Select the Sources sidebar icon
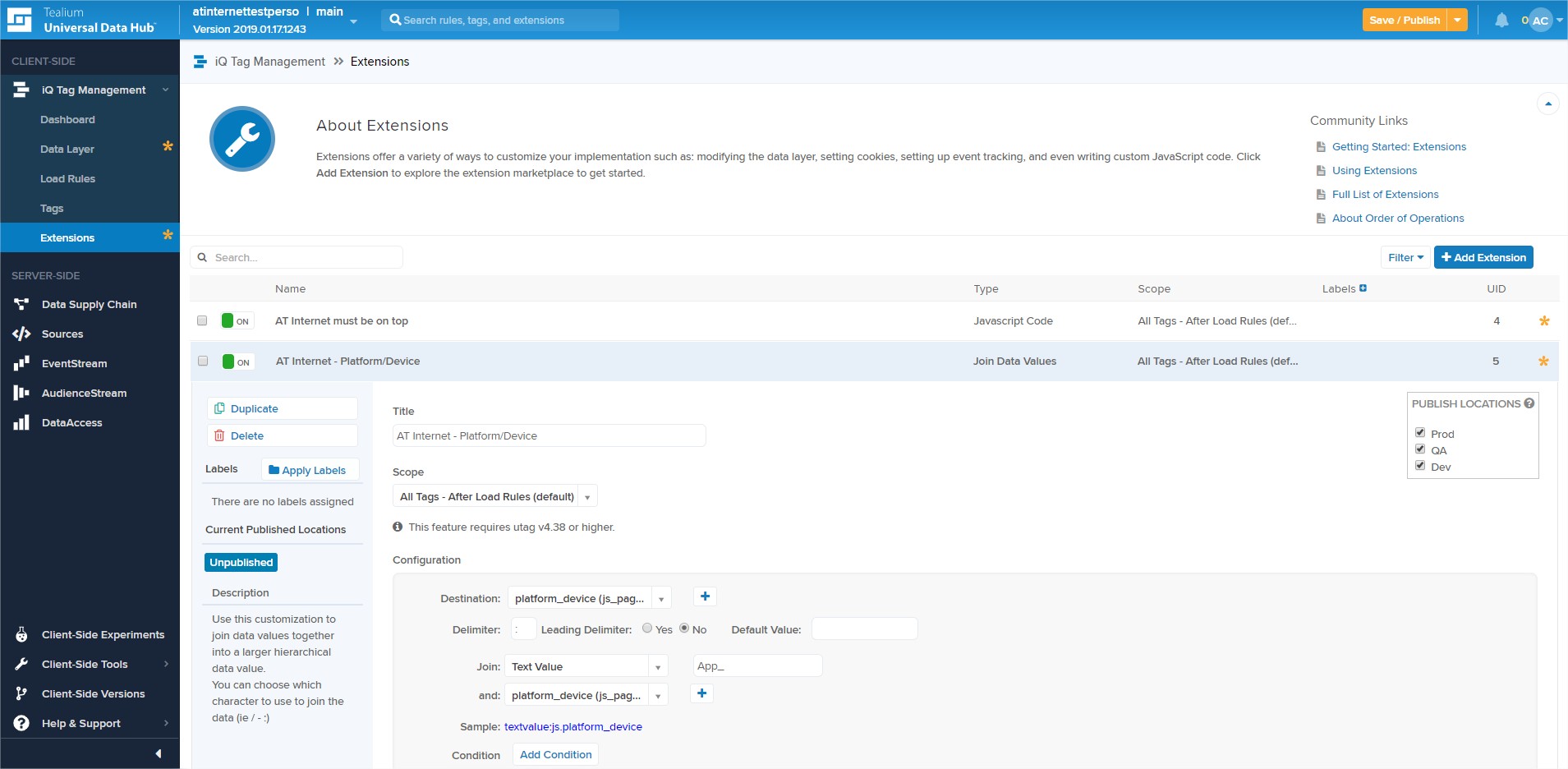 click(21, 334)
